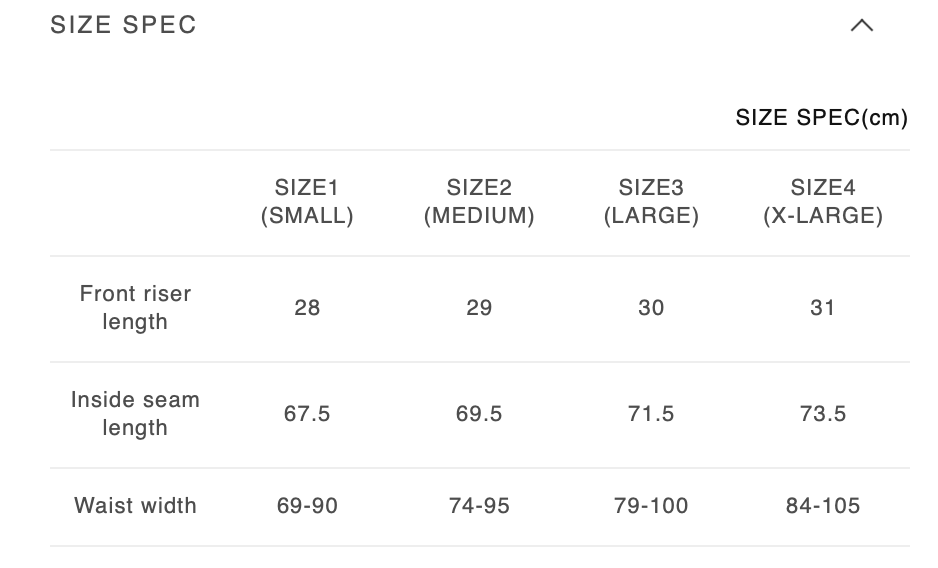Click the inside seam value 71.5

coord(651,414)
